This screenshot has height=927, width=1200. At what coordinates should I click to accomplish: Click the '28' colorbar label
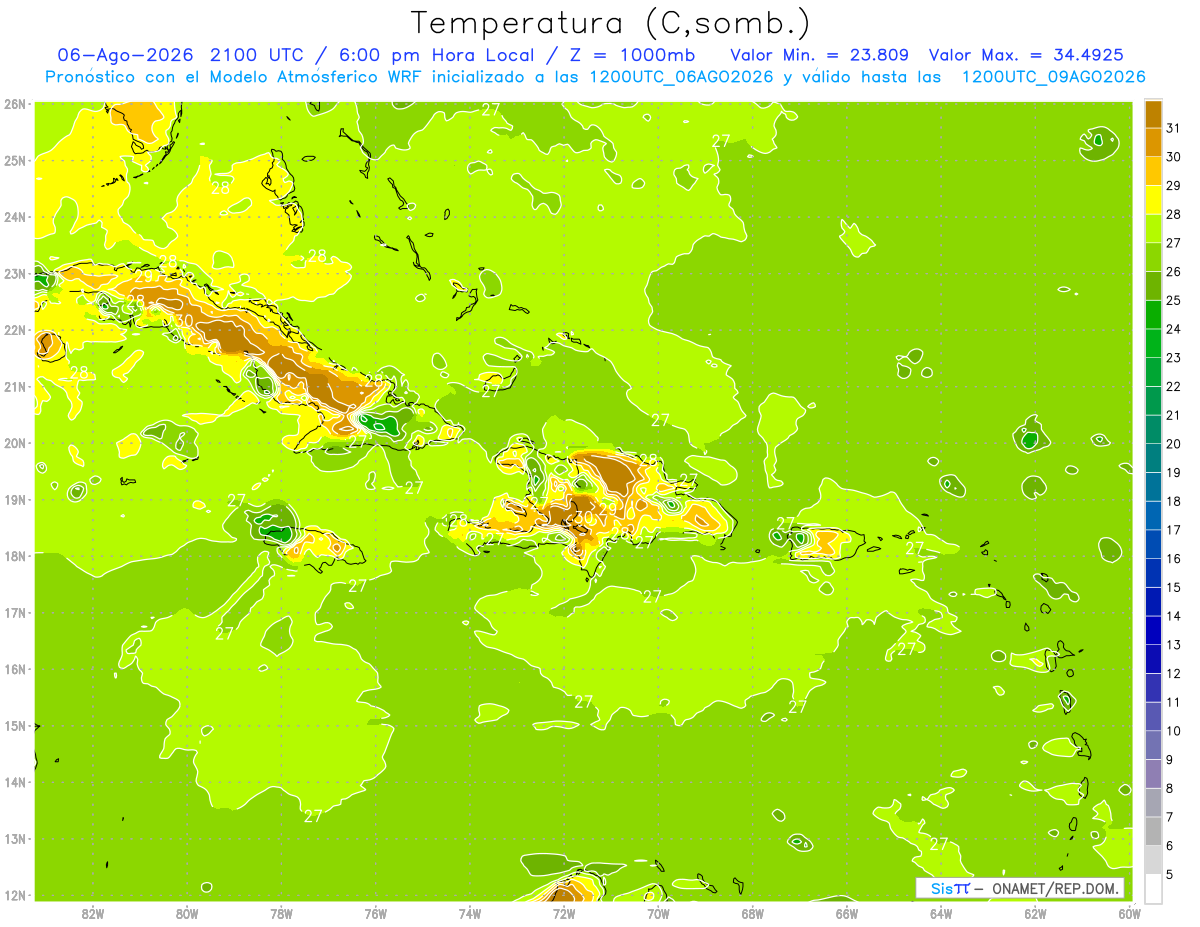coord(1173,214)
